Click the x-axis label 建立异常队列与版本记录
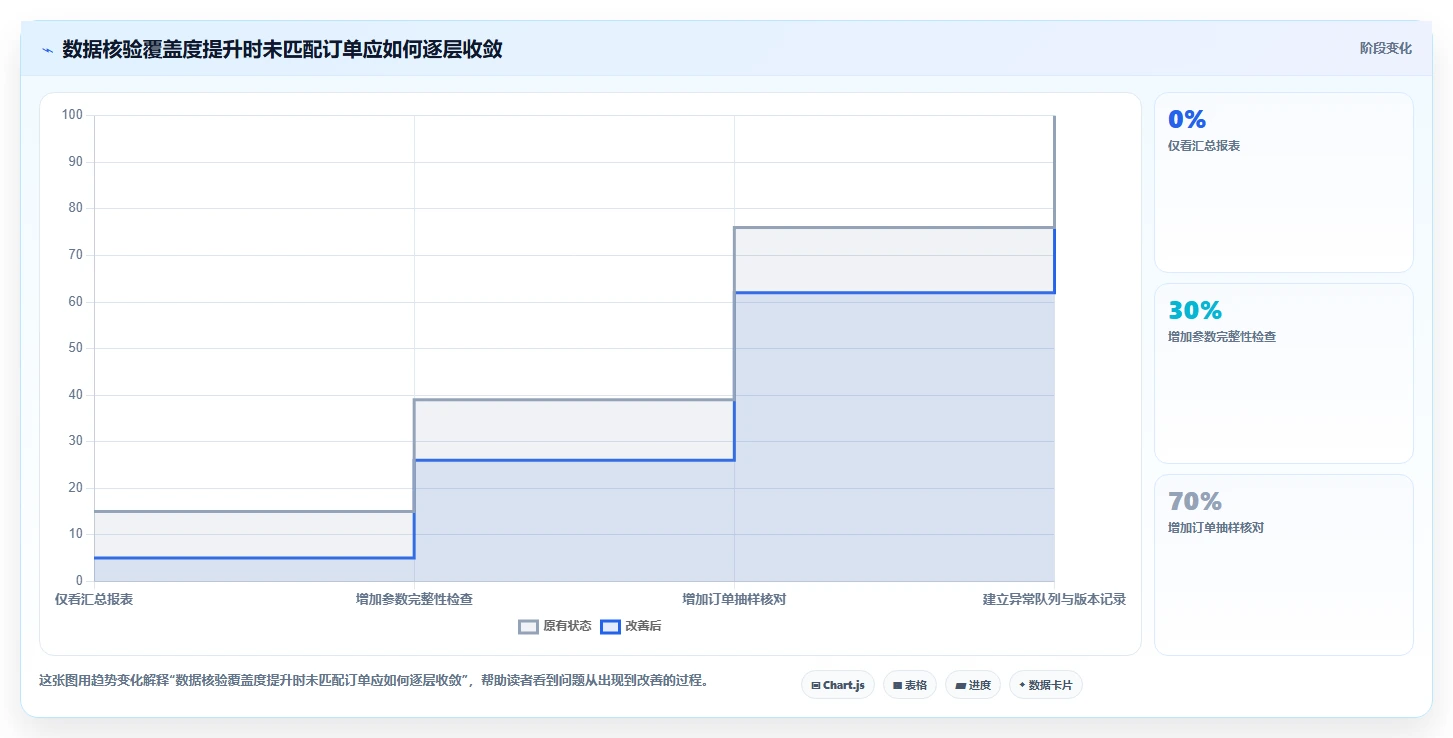Screen dimensions: 1453x738 1054,599
